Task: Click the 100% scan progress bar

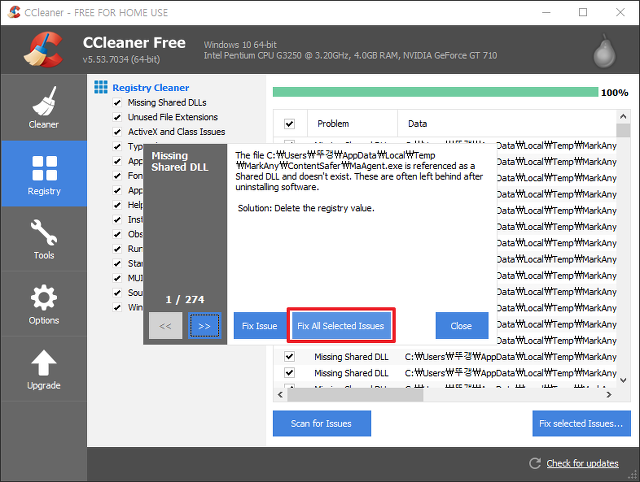Action: pos(435,92)
